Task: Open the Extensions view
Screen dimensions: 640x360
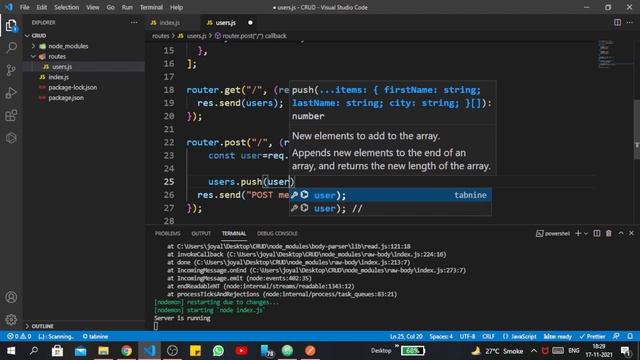Action: tap(11, 116)
